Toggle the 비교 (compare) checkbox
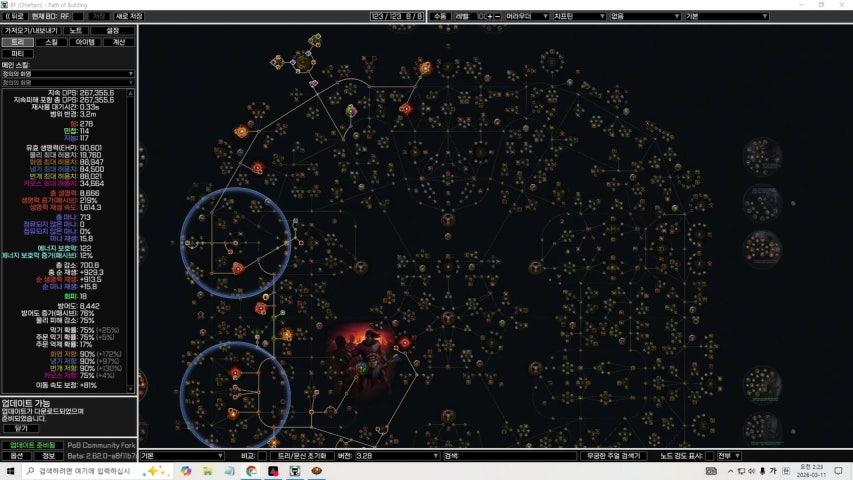The height and width of the screenshot is (480, 853). coord(263,456)
